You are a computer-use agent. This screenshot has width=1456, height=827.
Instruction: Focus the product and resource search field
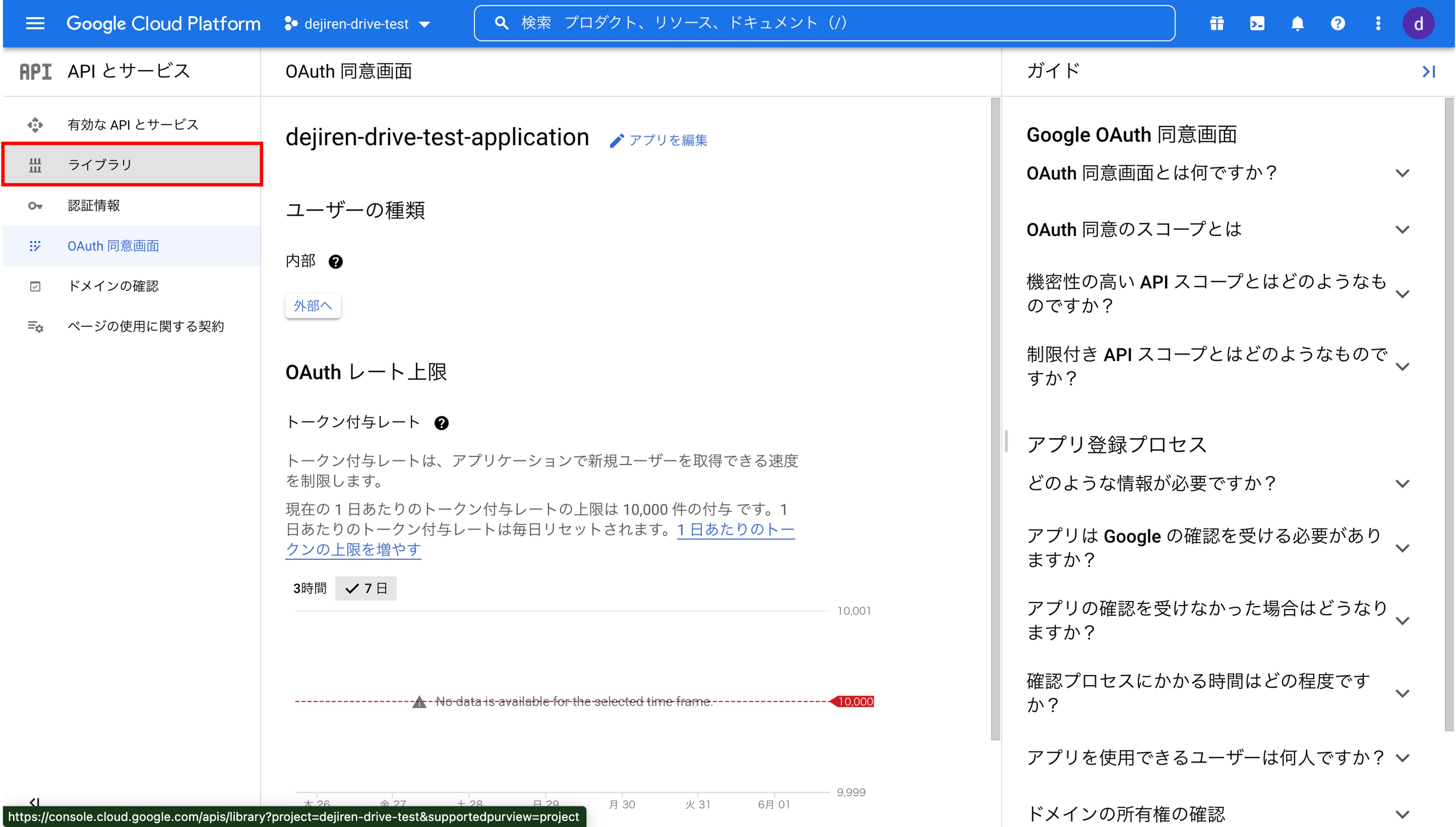tap(825, 23)
